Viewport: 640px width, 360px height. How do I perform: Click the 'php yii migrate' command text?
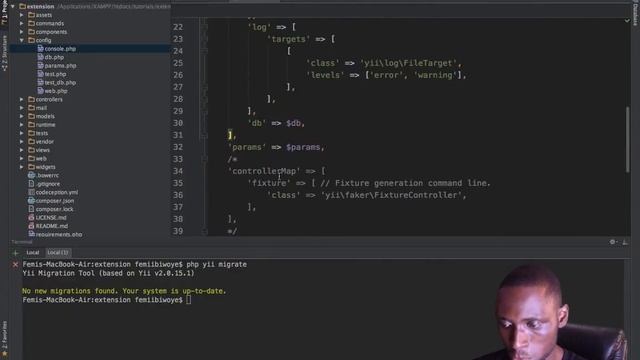[x=216, y=264]
